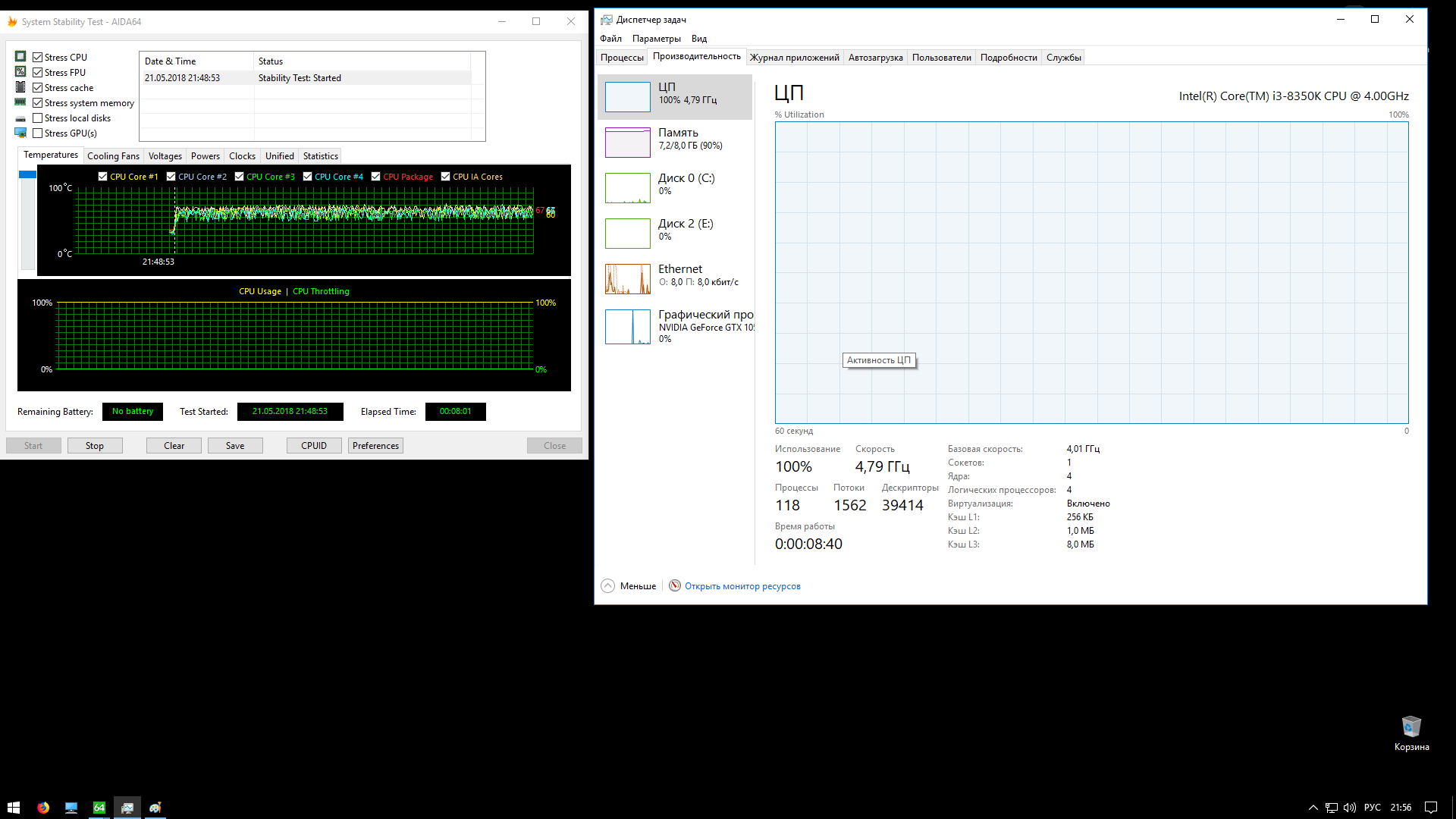This screenshot has height=819, width=1456.
Task: Click the volume icon in system tray
Action: [x=1350, y=808]
